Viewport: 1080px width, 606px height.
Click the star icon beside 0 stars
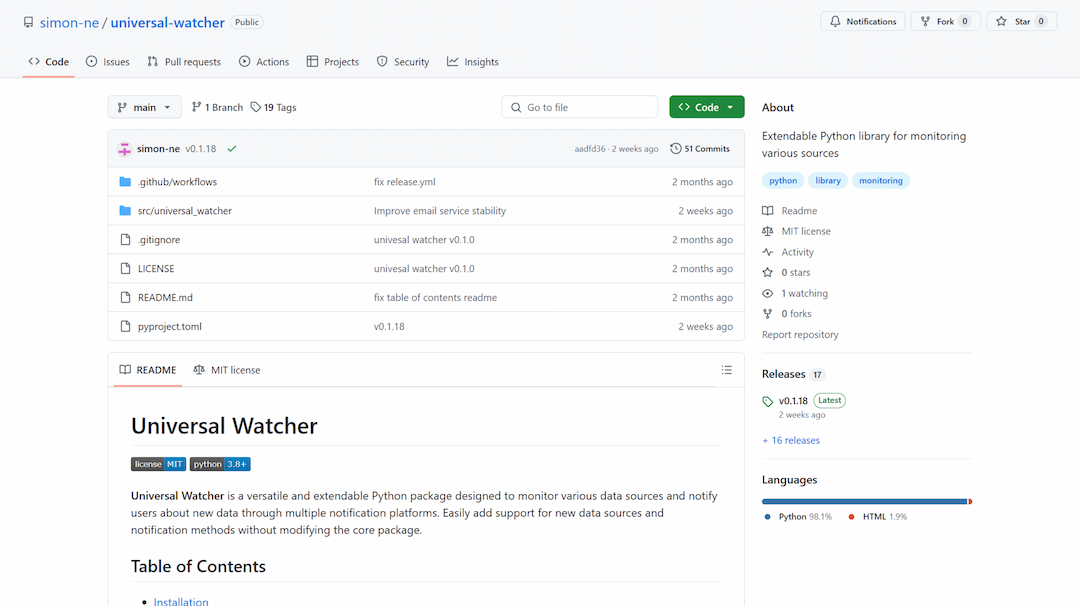click(767, 273)
